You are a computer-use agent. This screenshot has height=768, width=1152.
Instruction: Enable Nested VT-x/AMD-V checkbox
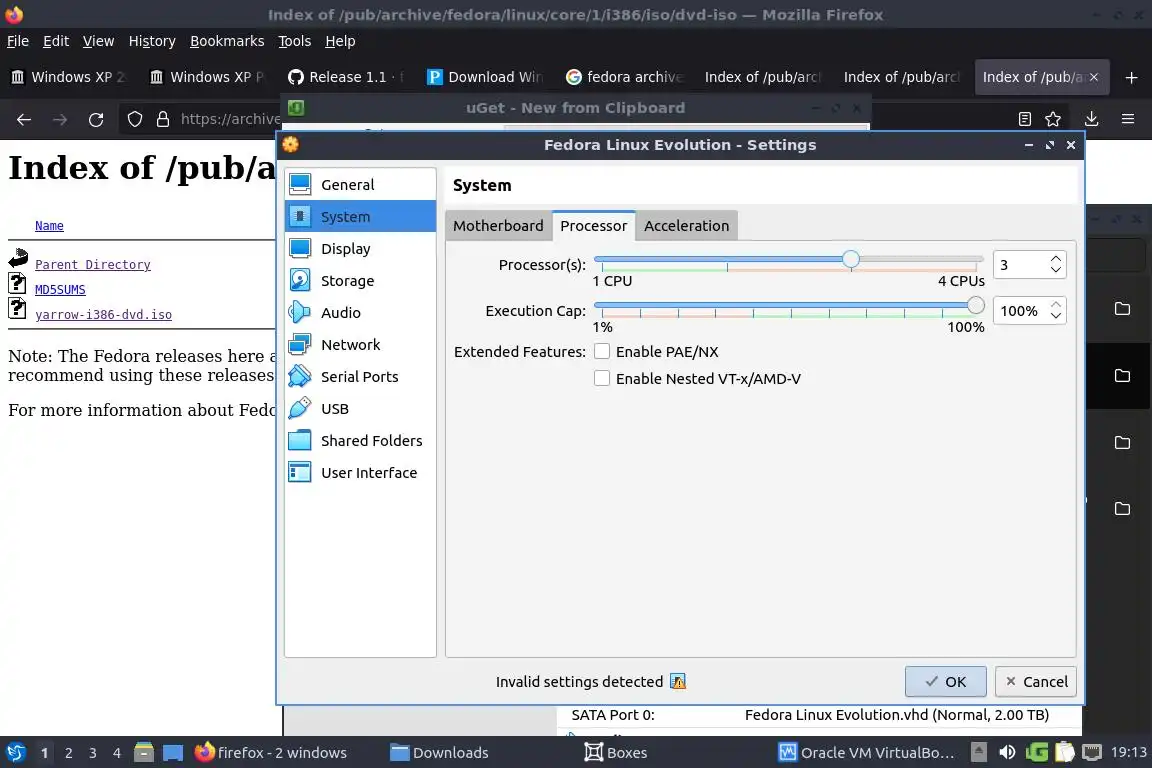click(x=602, y=378)
